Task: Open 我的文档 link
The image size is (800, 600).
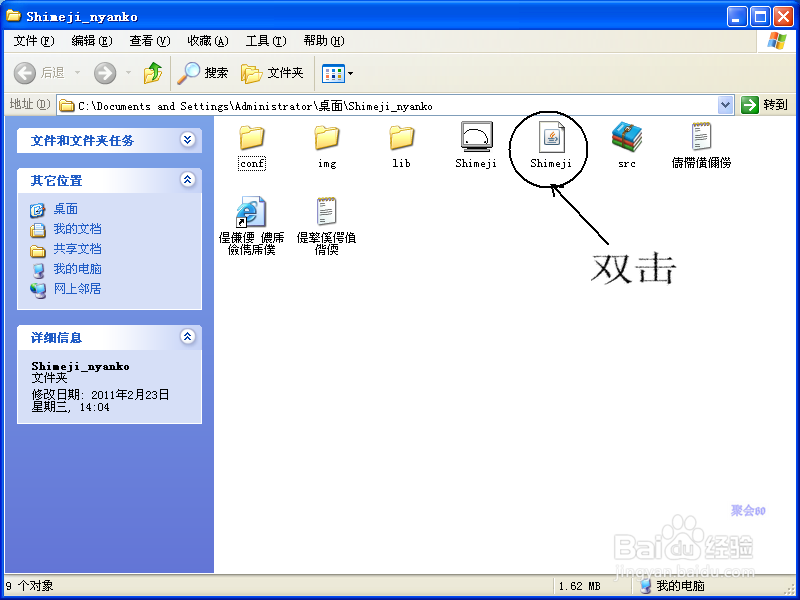Action: (78, 229)
